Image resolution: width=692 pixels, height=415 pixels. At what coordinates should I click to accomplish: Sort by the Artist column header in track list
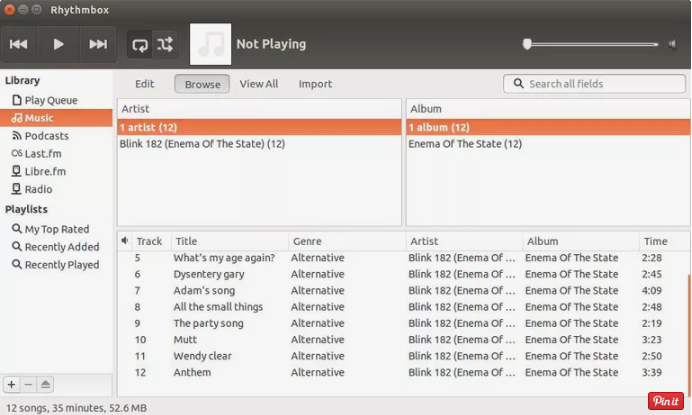464,241
